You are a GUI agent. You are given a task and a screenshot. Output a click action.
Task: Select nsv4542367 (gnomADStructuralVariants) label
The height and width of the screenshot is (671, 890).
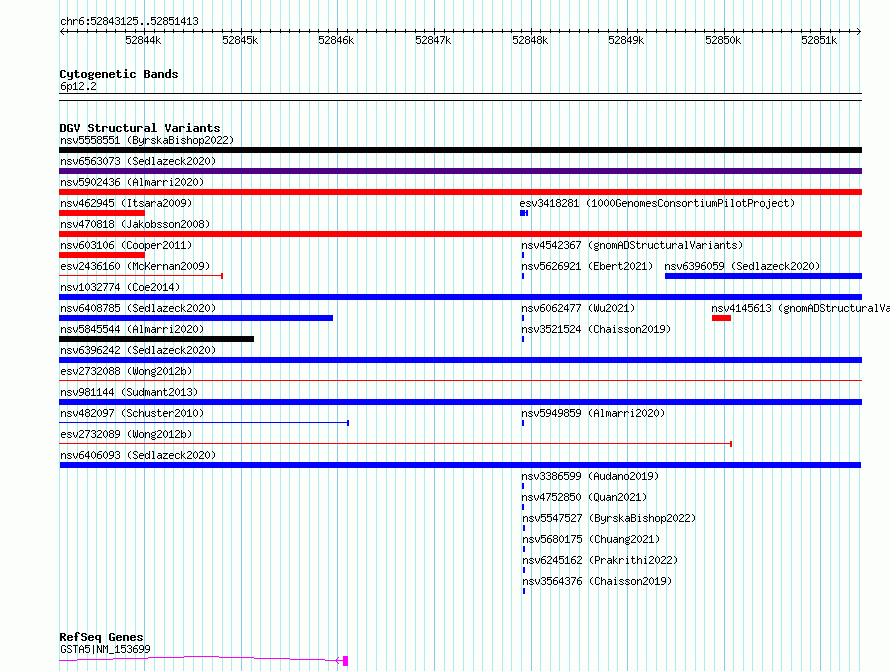[632, 245]
